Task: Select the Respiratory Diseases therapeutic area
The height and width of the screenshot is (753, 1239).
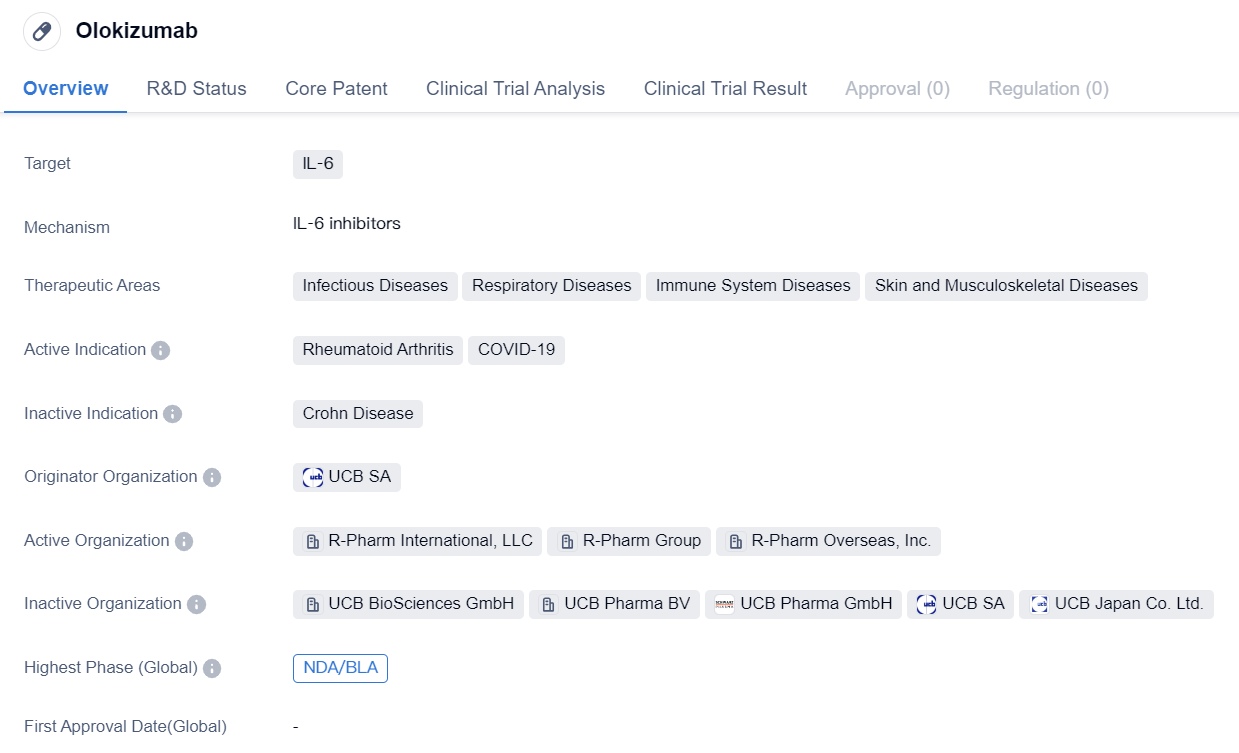Action: tap(551, 286)
